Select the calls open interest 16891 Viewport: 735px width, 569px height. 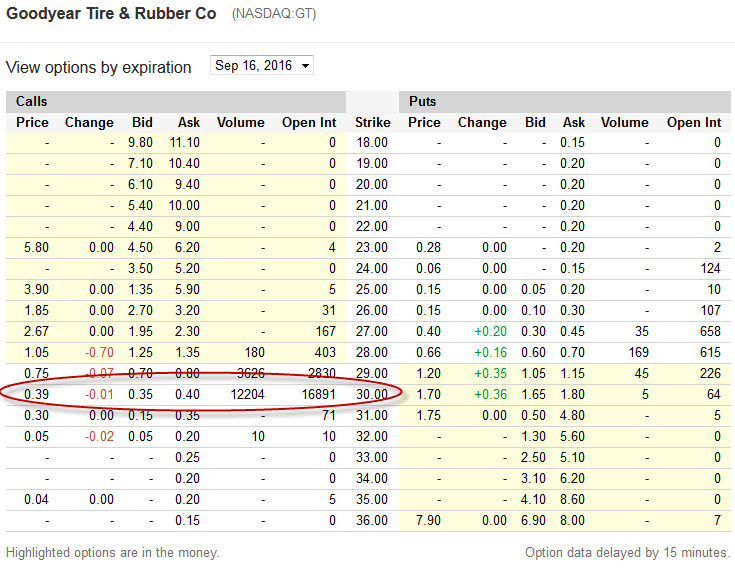coord(318,394)
